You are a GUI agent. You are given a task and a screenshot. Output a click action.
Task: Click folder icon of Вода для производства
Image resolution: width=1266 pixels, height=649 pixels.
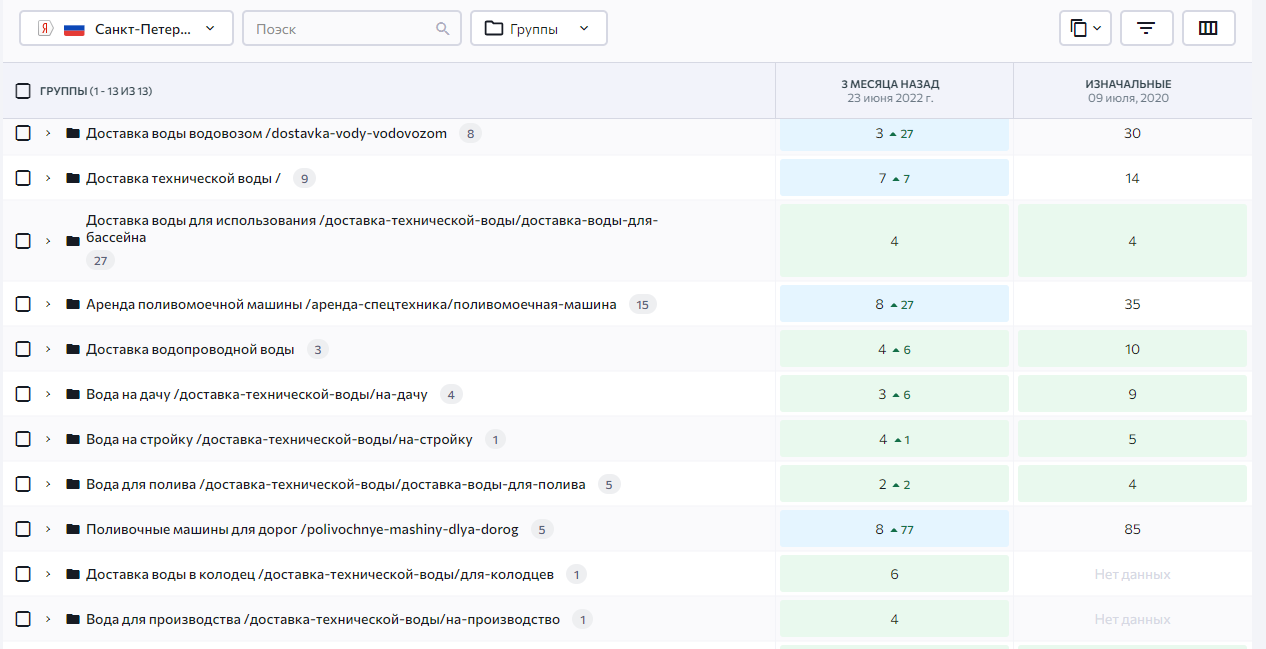coord(72,619)
